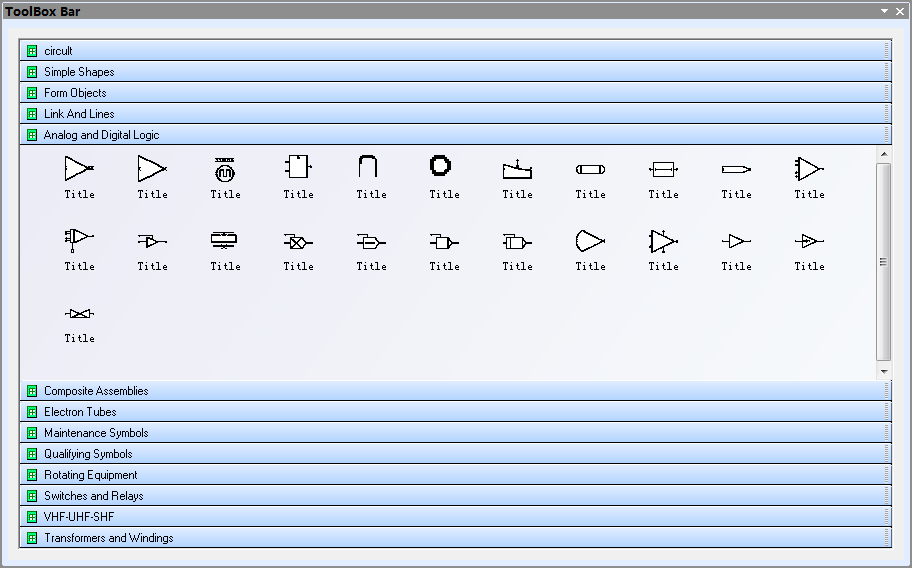Screen dimensions: 912x568
Task: Choose the rectangular block with pins symbol
Action: [298, 168]
